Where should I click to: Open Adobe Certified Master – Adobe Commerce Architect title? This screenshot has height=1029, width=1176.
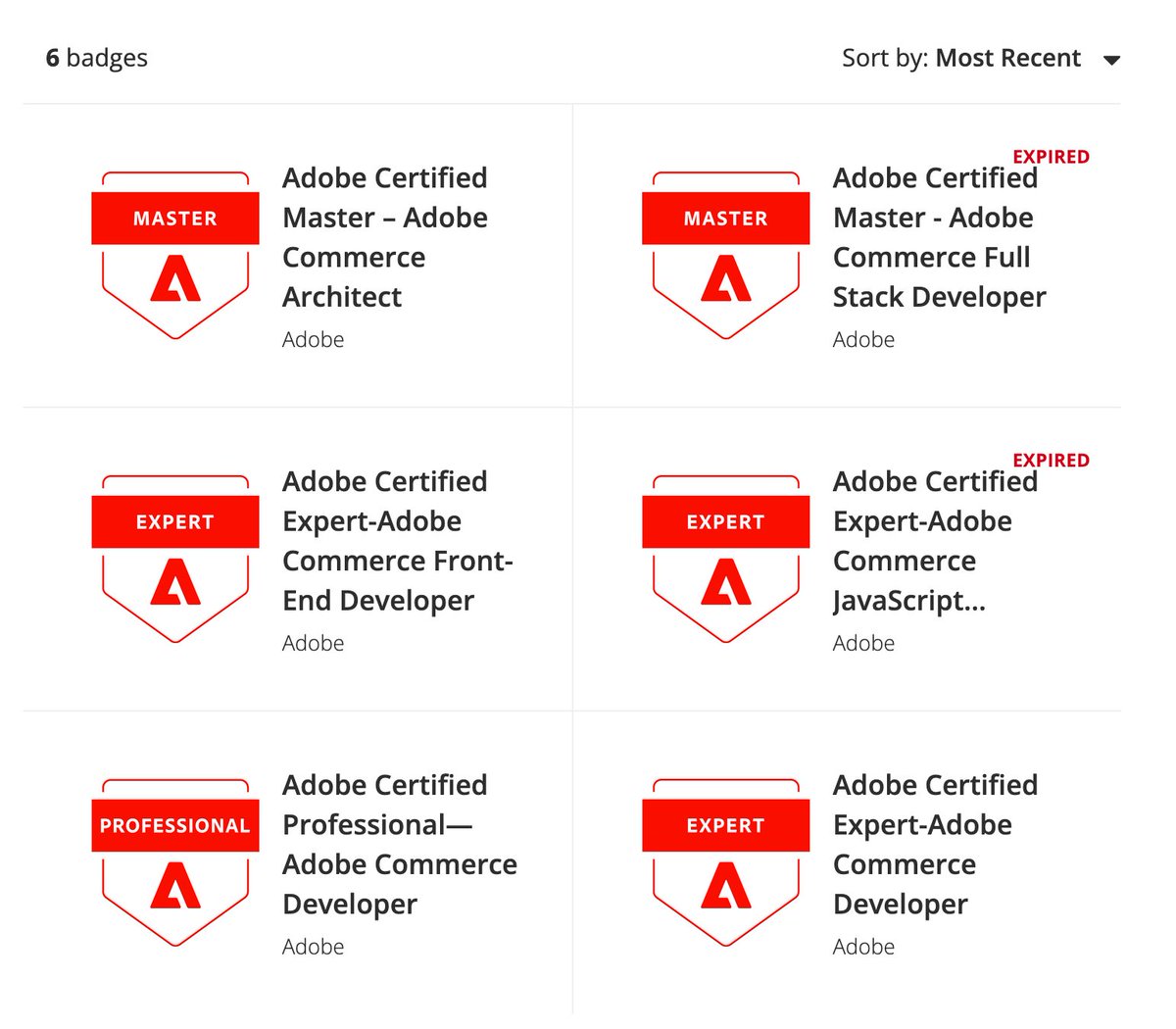(385, 237)
